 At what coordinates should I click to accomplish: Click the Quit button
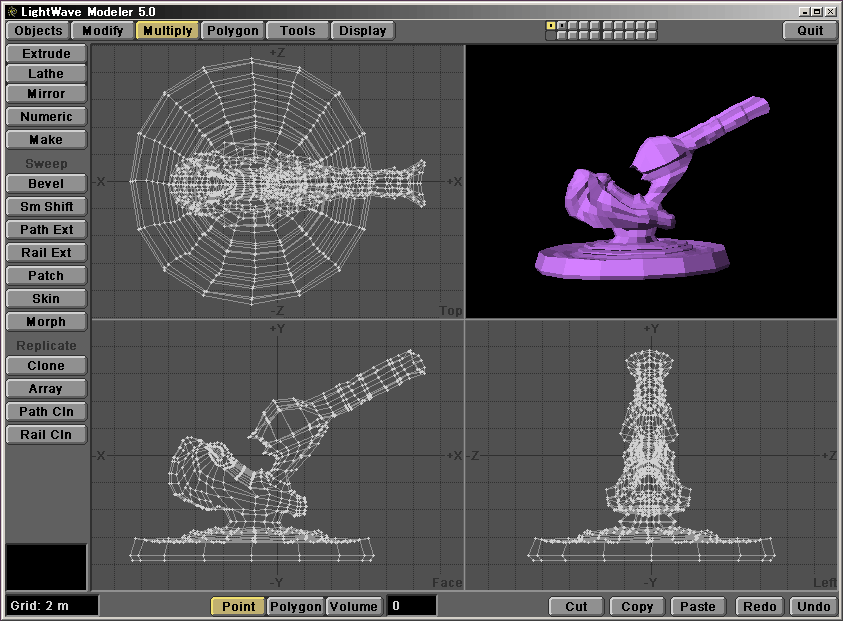tap(809, 30)
